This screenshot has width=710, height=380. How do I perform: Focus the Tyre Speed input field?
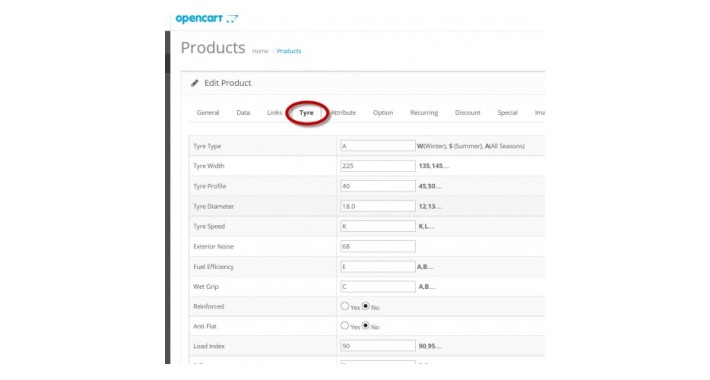[x=378, y=226]
